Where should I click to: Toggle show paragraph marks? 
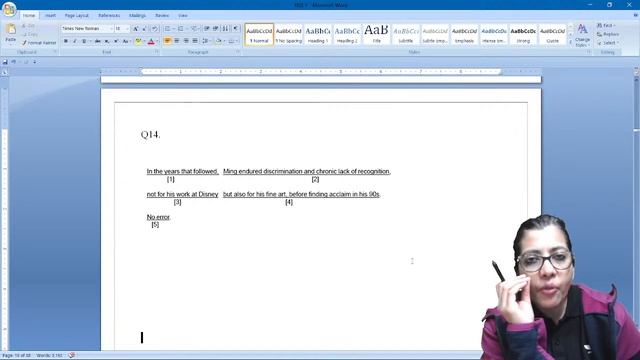(x=236, y=29)
